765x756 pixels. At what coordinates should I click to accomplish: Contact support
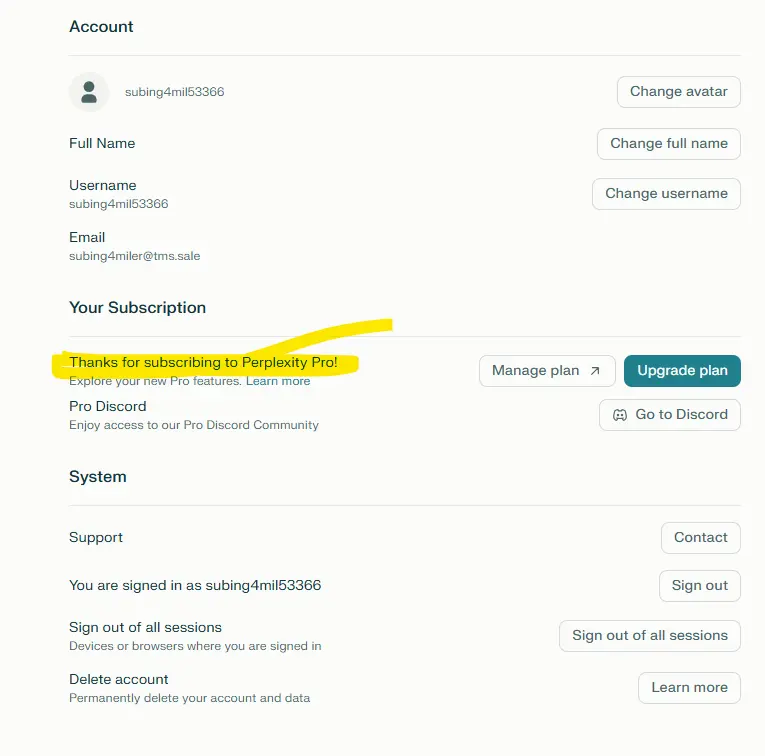coord(701,538)
